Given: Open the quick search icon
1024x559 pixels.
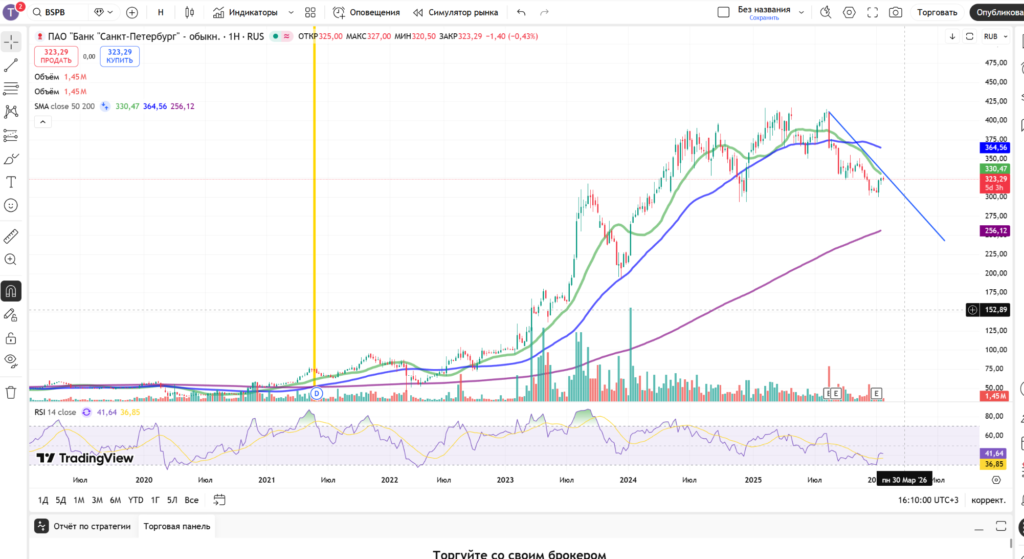Looking at the screenshot, I should point(825,12).
